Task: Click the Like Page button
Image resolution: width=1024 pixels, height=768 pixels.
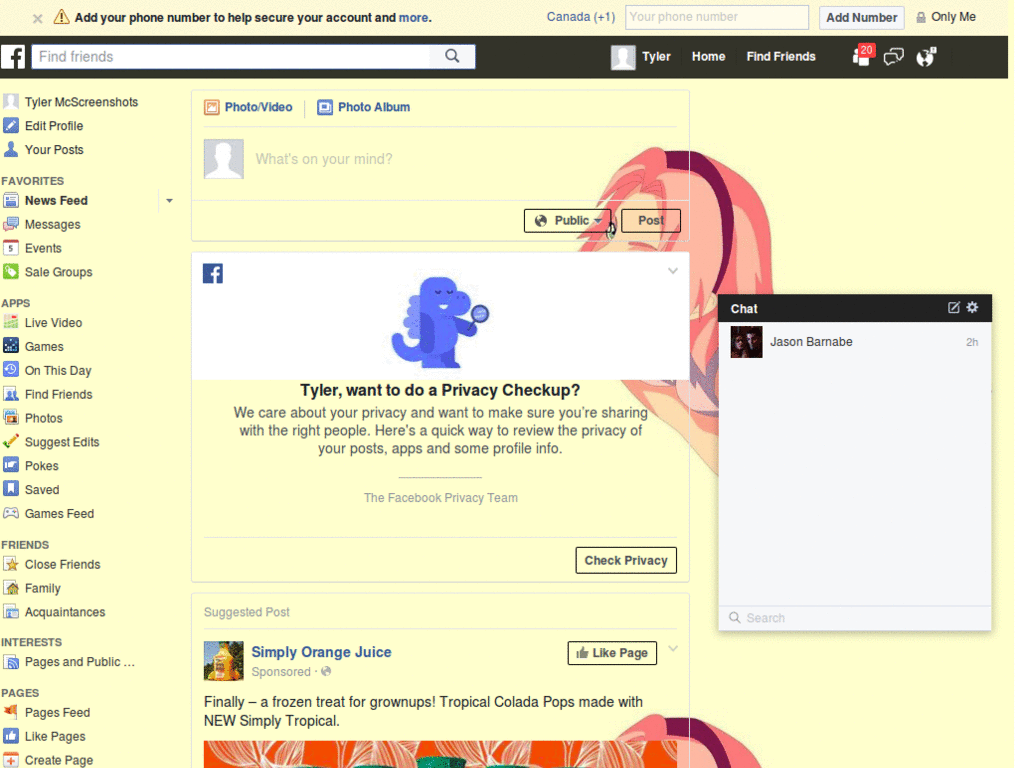Action: (612, 653)
